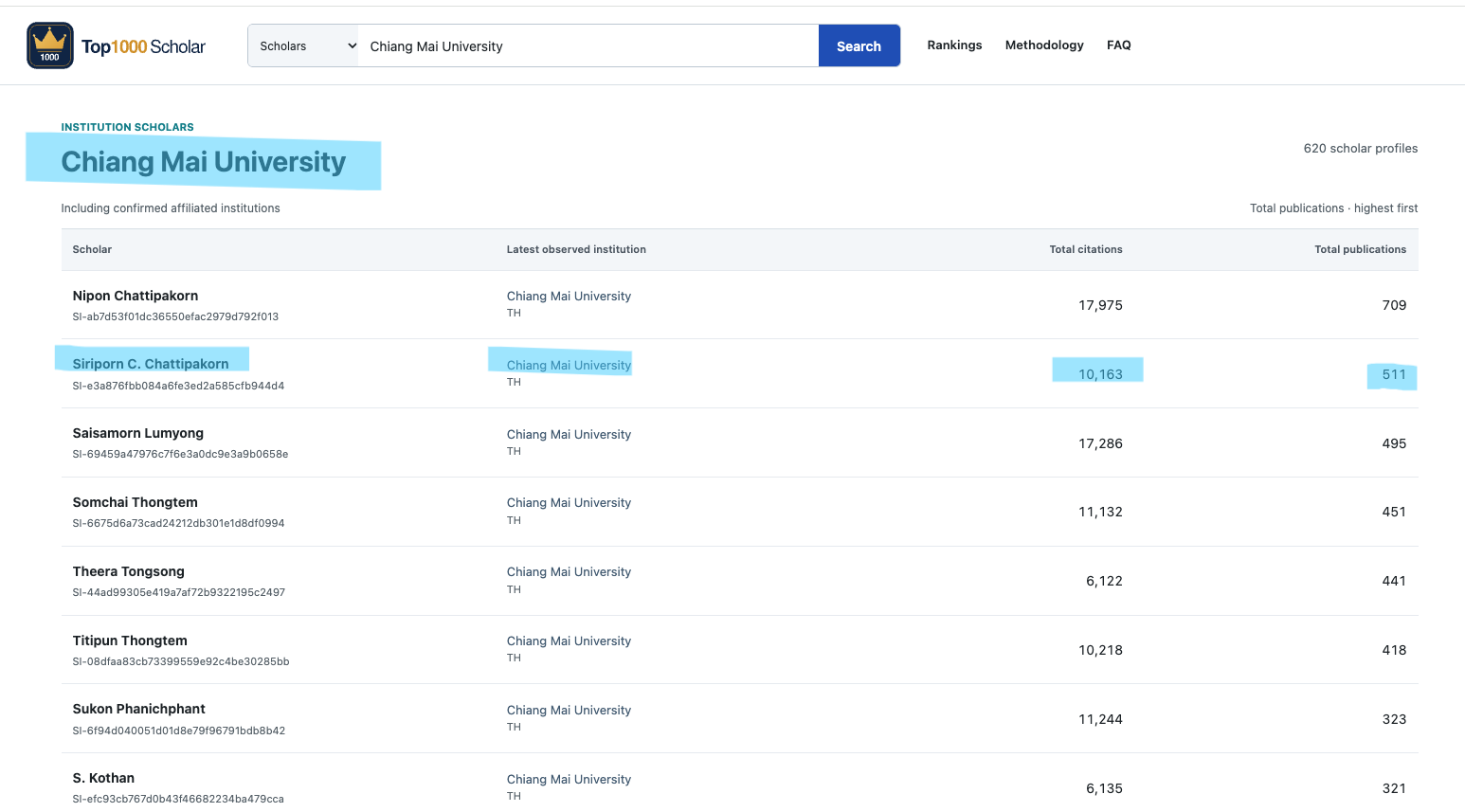
Task: Click the institution link in Saisamorn Lumyong's row
Action: click(569, 434)
